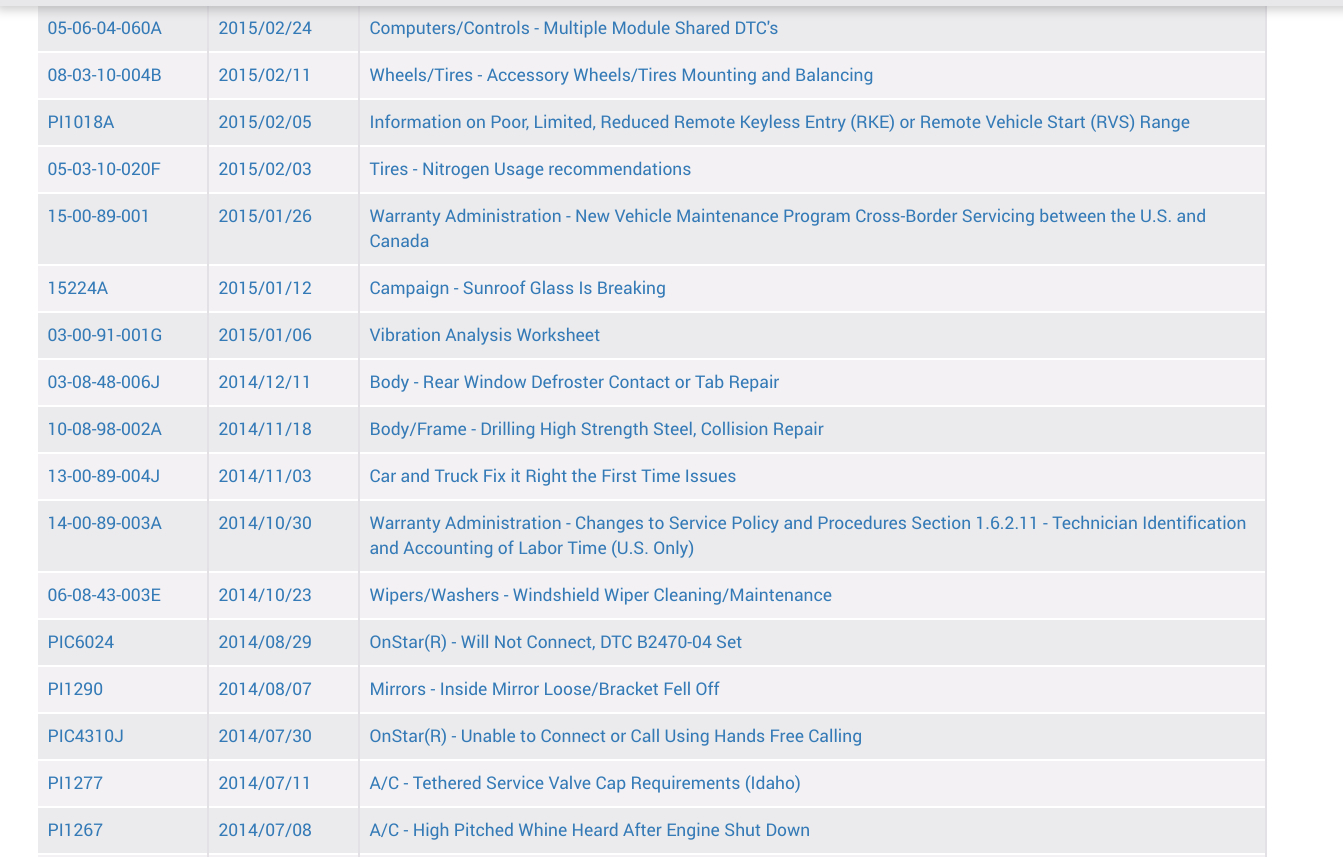Open bulletin PI1290
This screenshot has width=1343, height=857.
(75, 689)
